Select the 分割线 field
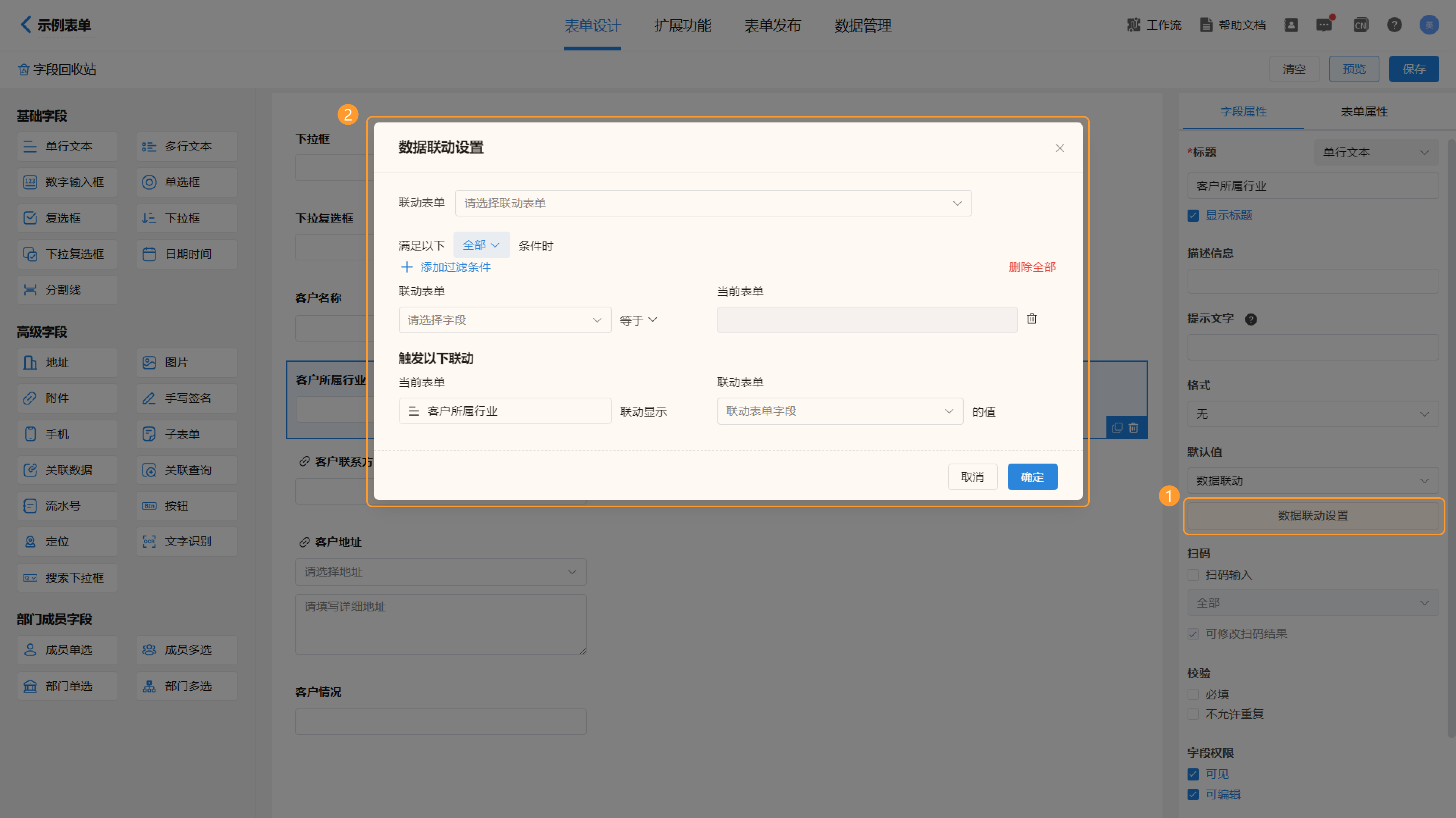 (x=67, y=290)
